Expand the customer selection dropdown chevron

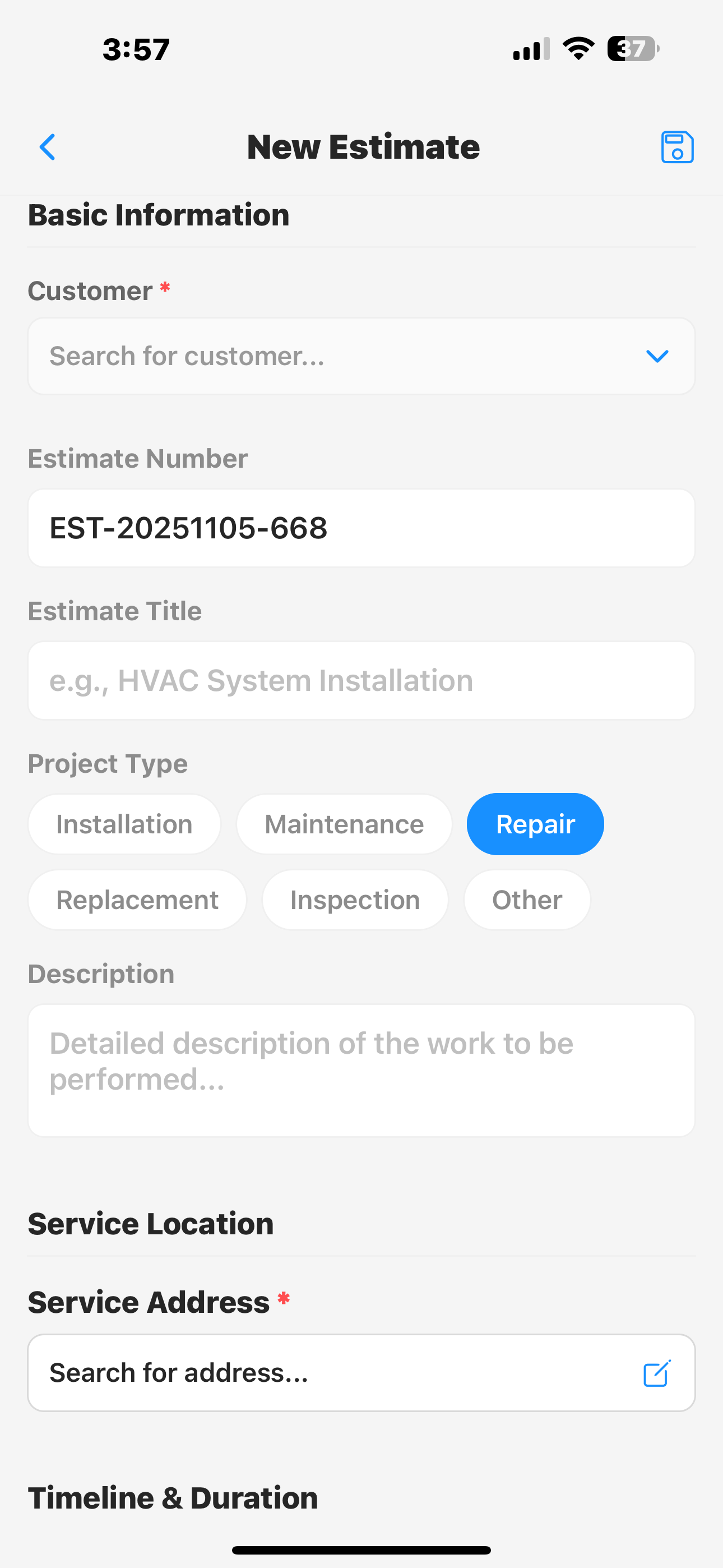(658, 356)
